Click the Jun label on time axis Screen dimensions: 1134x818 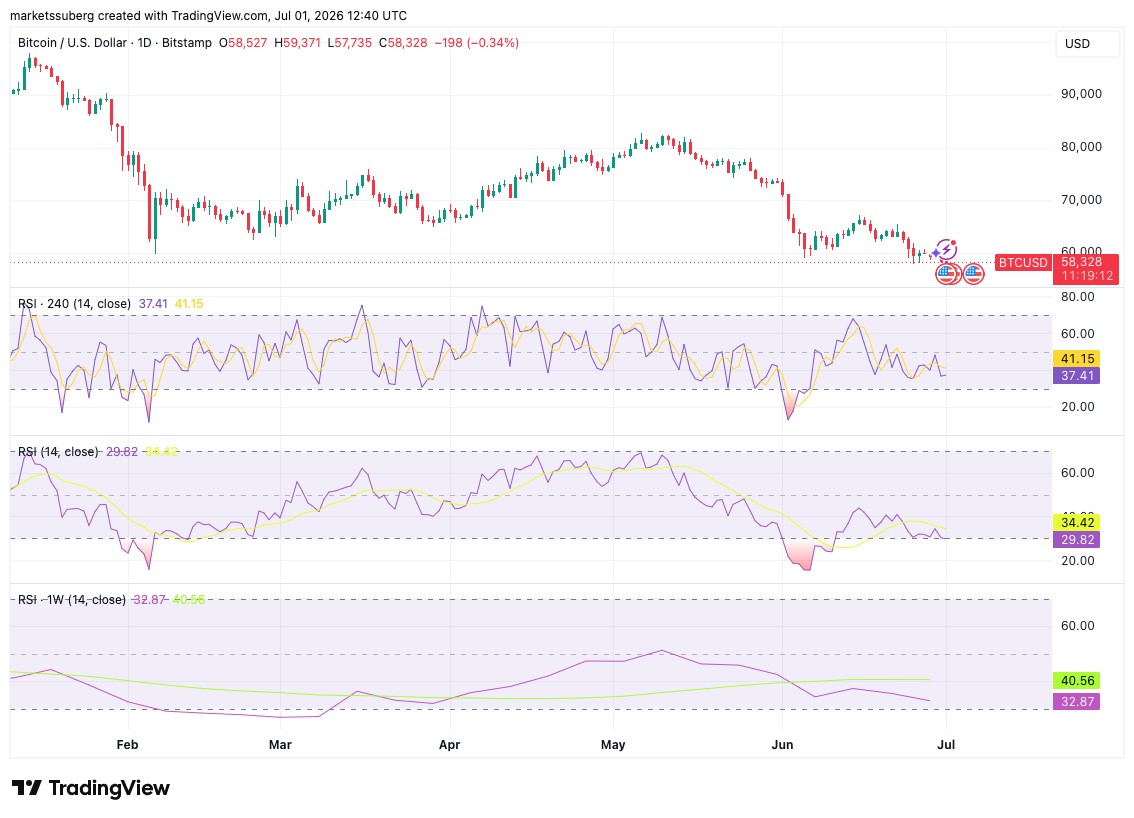[x=782, y=744]
